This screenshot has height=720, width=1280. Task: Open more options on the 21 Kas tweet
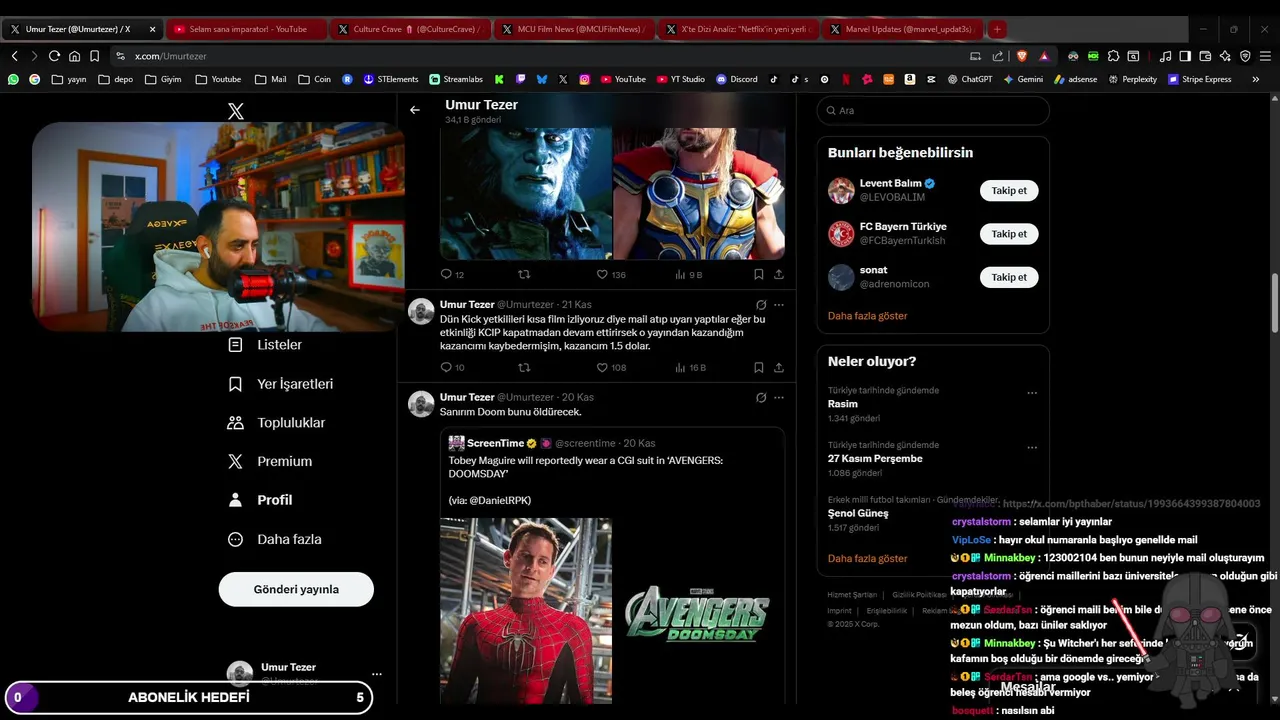click(779, 304)
